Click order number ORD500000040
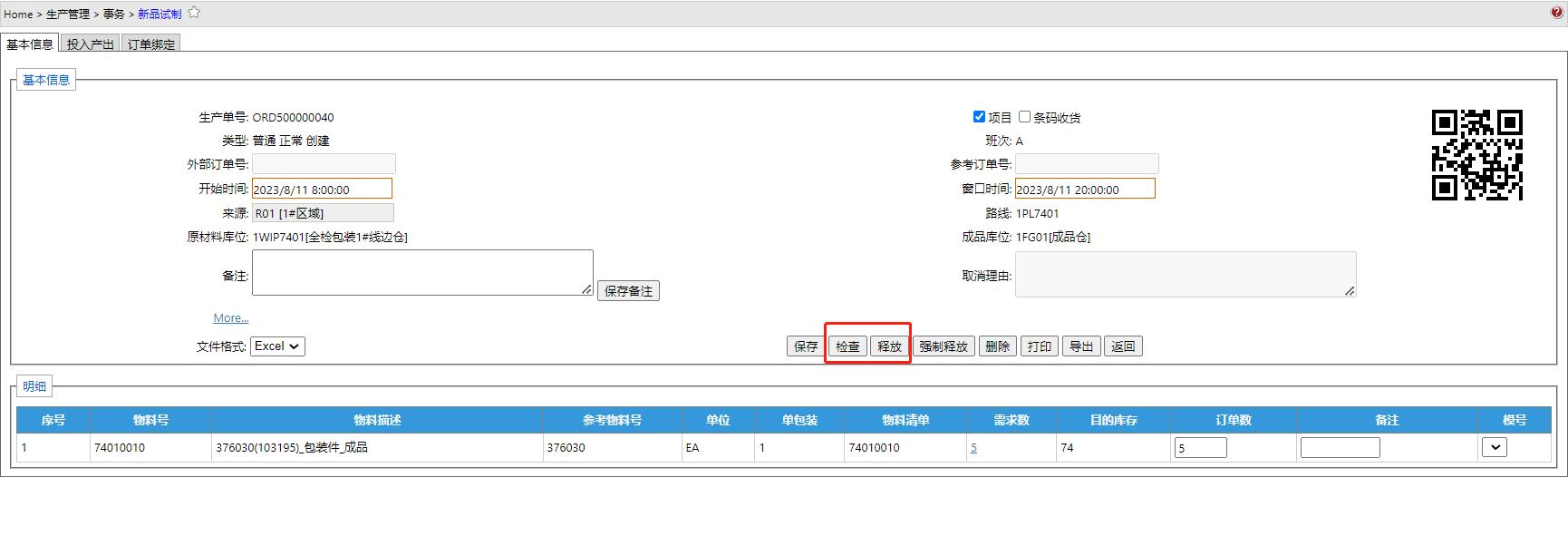This screenshot has height=536, width=1568. [293, 117]
